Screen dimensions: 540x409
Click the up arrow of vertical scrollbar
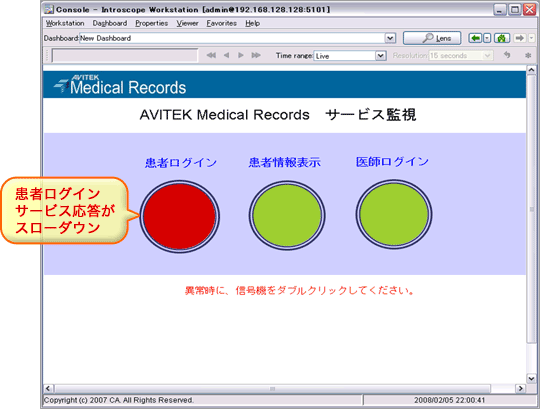click(531, 70)
